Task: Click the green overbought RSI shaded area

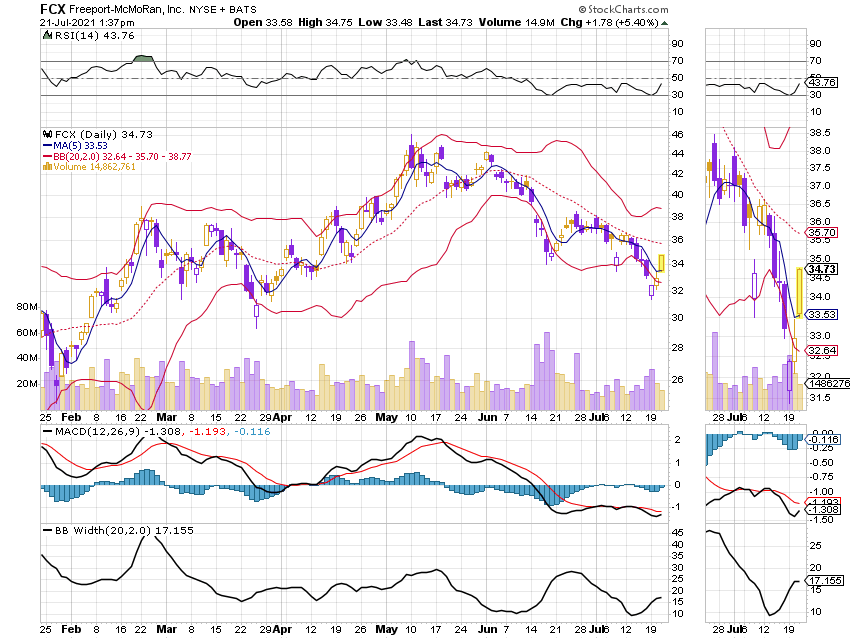Action: click(x=143, y=59)
